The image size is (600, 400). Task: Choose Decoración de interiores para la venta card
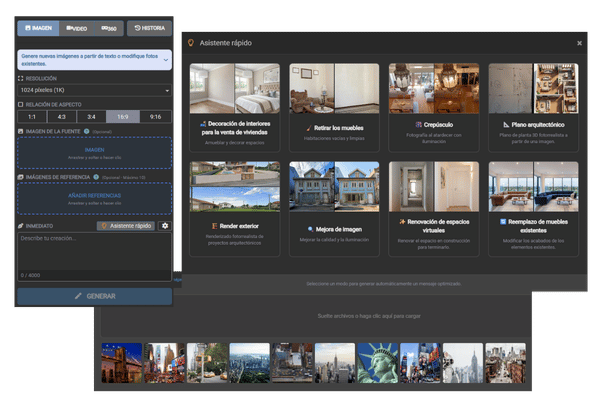[235, 108]
